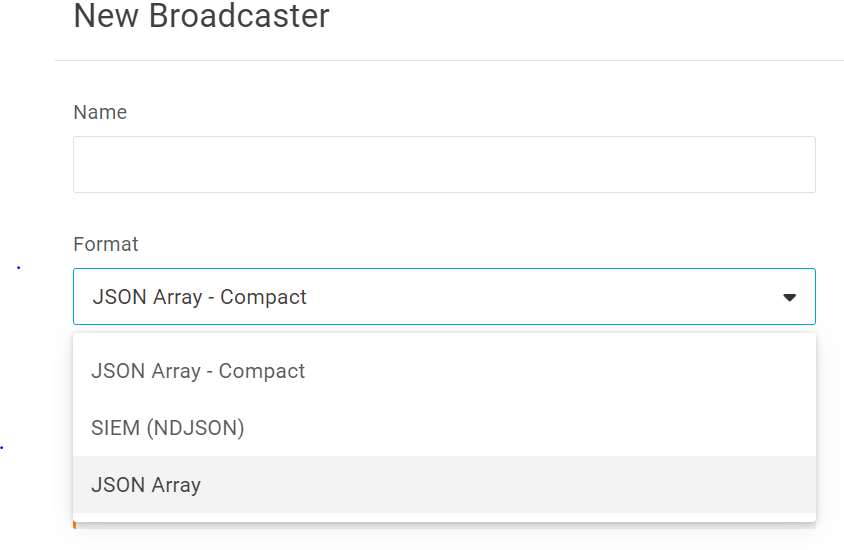Focus the empty broadcaster Name input
This screenshot has height=550, width=844.
pyautogui.click(x=444, y=165)
